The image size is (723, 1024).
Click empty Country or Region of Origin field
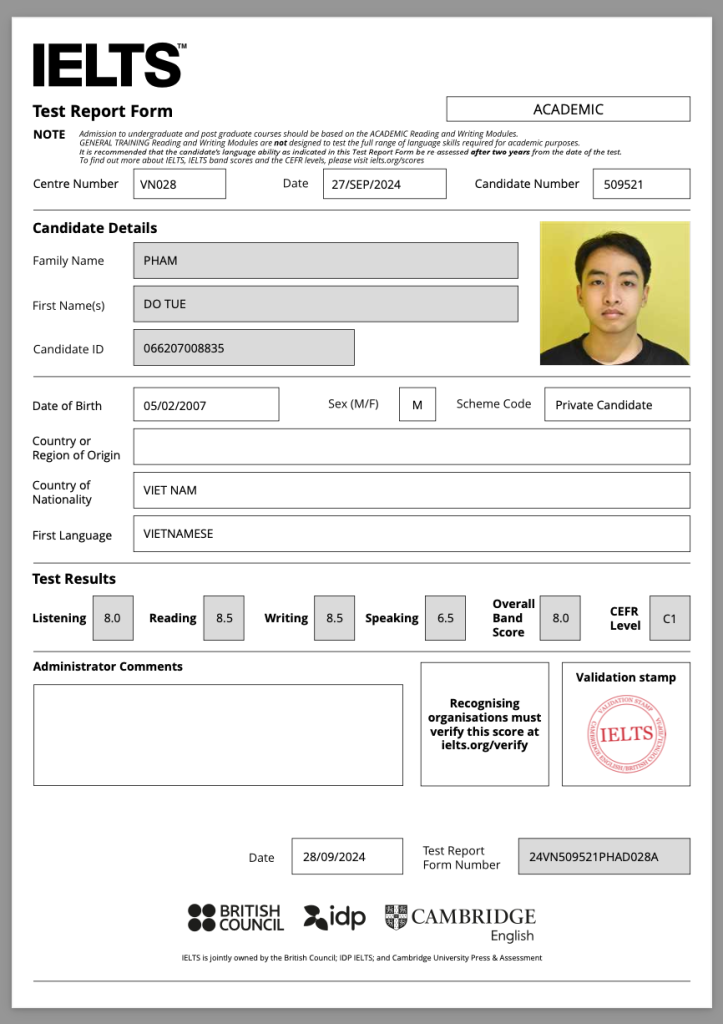point(411,447)
